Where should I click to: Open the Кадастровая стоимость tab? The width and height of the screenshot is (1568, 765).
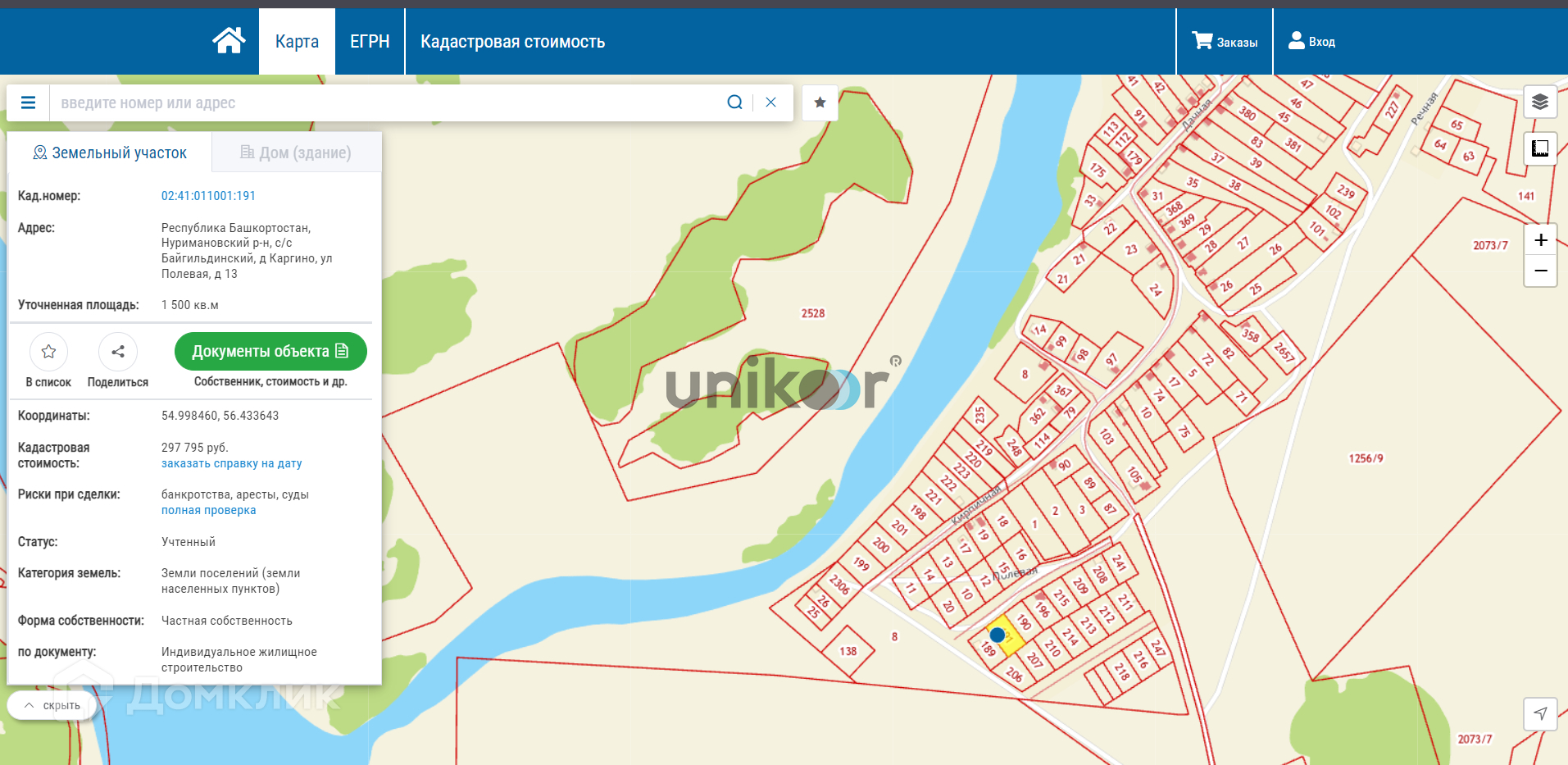pos(512,42)
